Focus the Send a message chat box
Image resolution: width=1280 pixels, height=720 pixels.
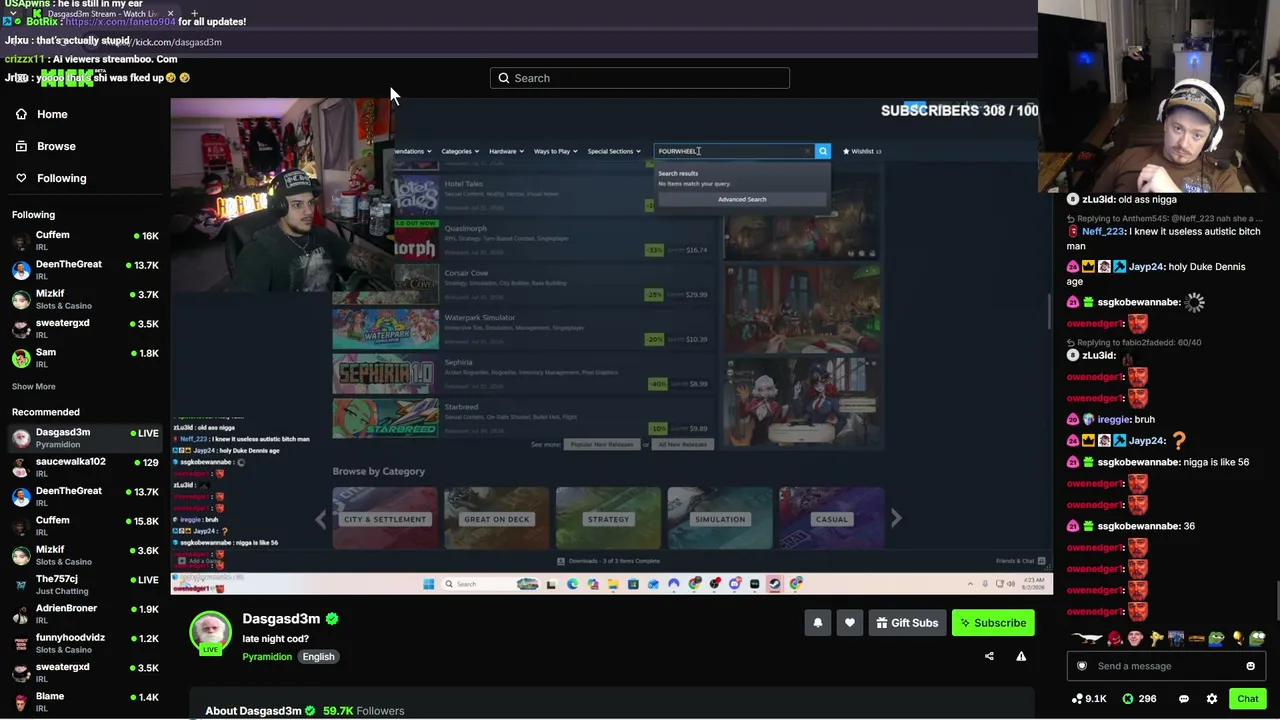click(1166, 666)
